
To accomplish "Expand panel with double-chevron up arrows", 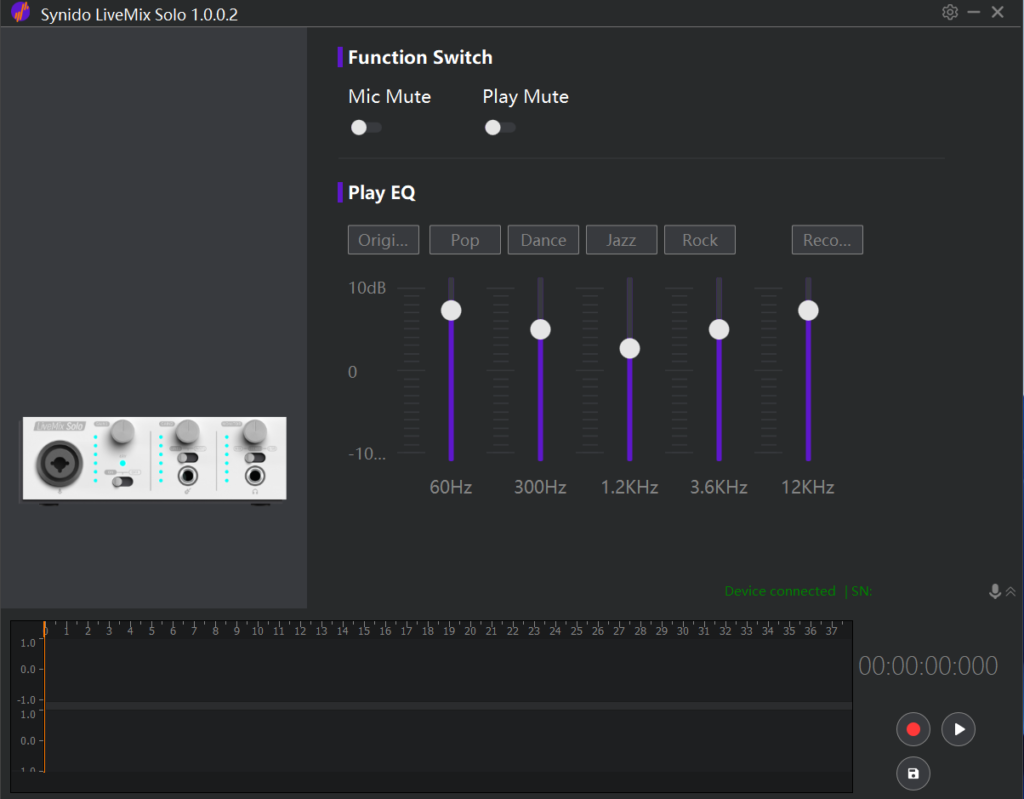I will pos(1010,591).
